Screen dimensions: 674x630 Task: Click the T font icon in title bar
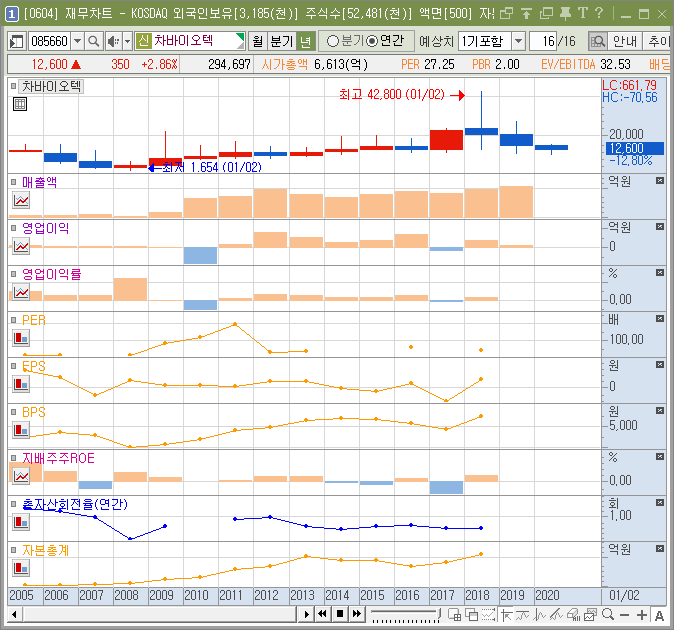(x=582, y=13)
